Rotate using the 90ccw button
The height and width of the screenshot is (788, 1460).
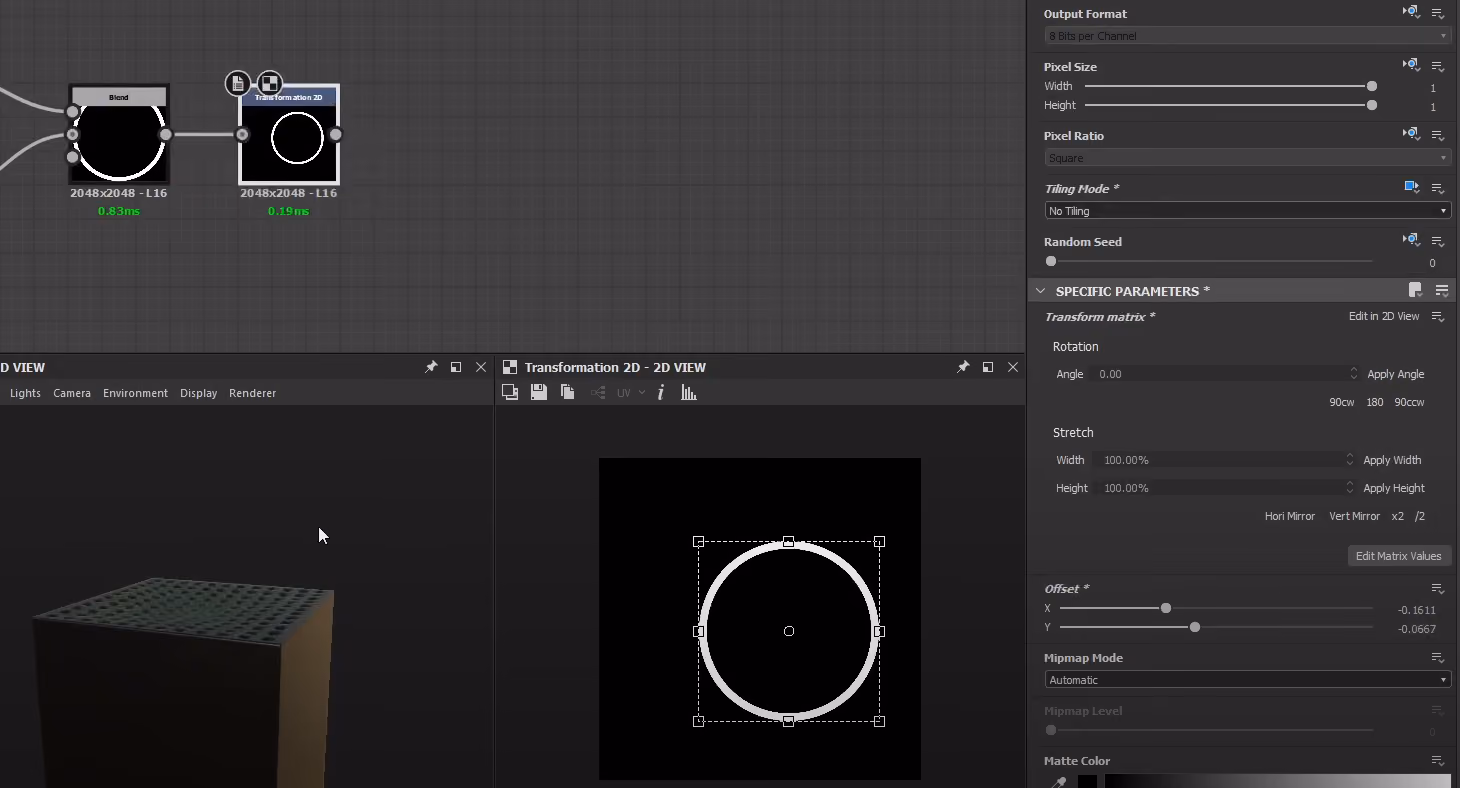pos(1409,402)
